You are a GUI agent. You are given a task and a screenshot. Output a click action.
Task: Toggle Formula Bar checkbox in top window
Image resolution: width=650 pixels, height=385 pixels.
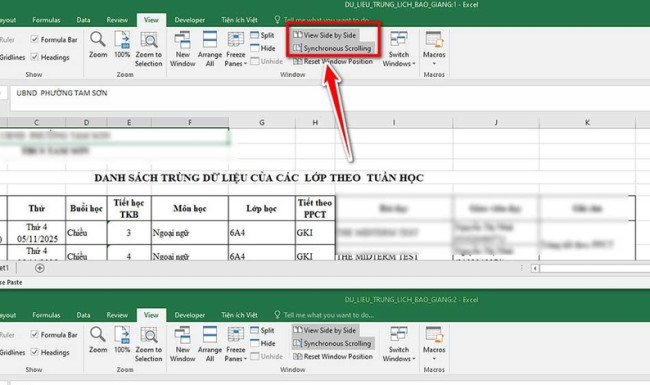coord(34,39)
